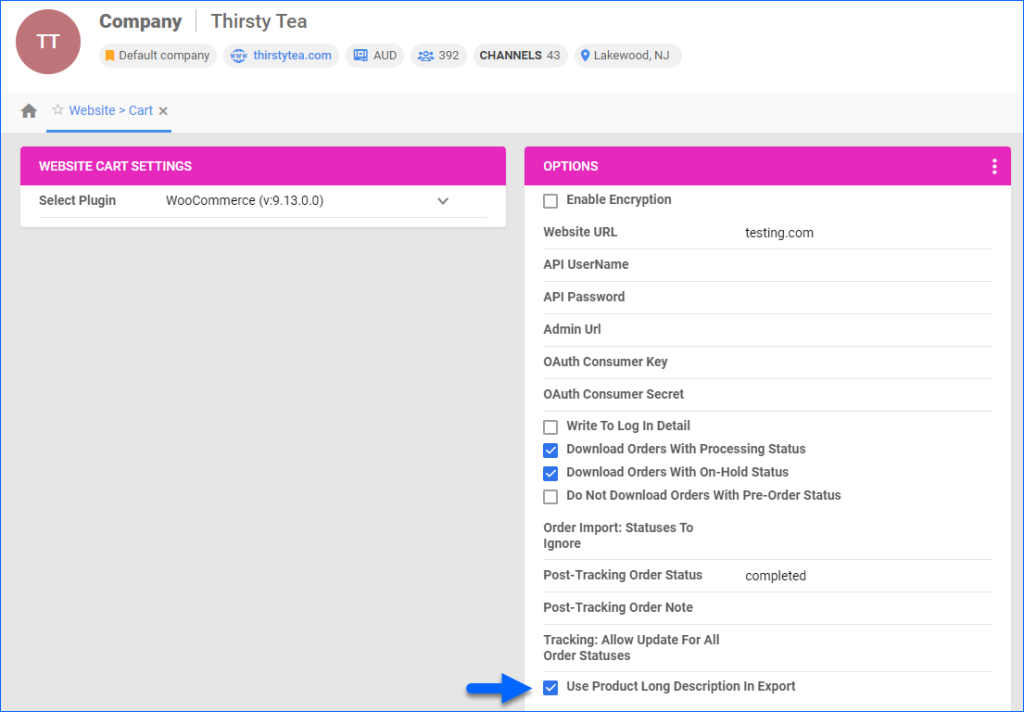The height and width of the screenshot is (712, 1024).
Task: Check Do Not Download Orders With Pre-Order Status
Action: pos(550,495)
